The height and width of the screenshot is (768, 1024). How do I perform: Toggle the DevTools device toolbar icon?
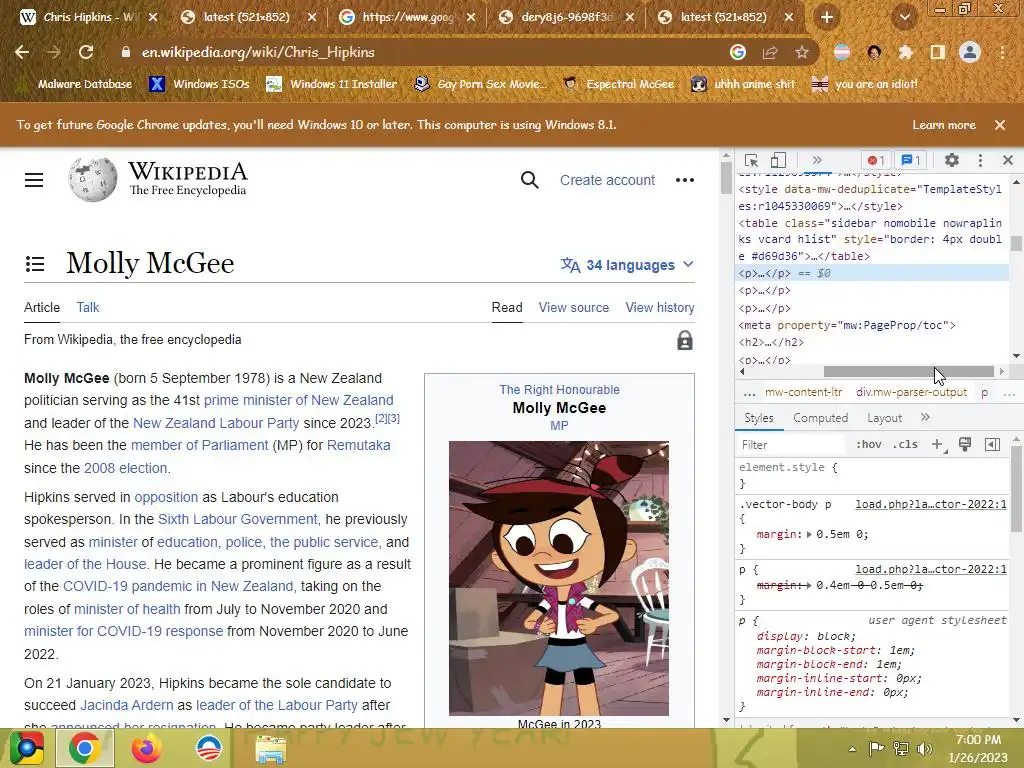pyautogui.click(x=778, y=161)
